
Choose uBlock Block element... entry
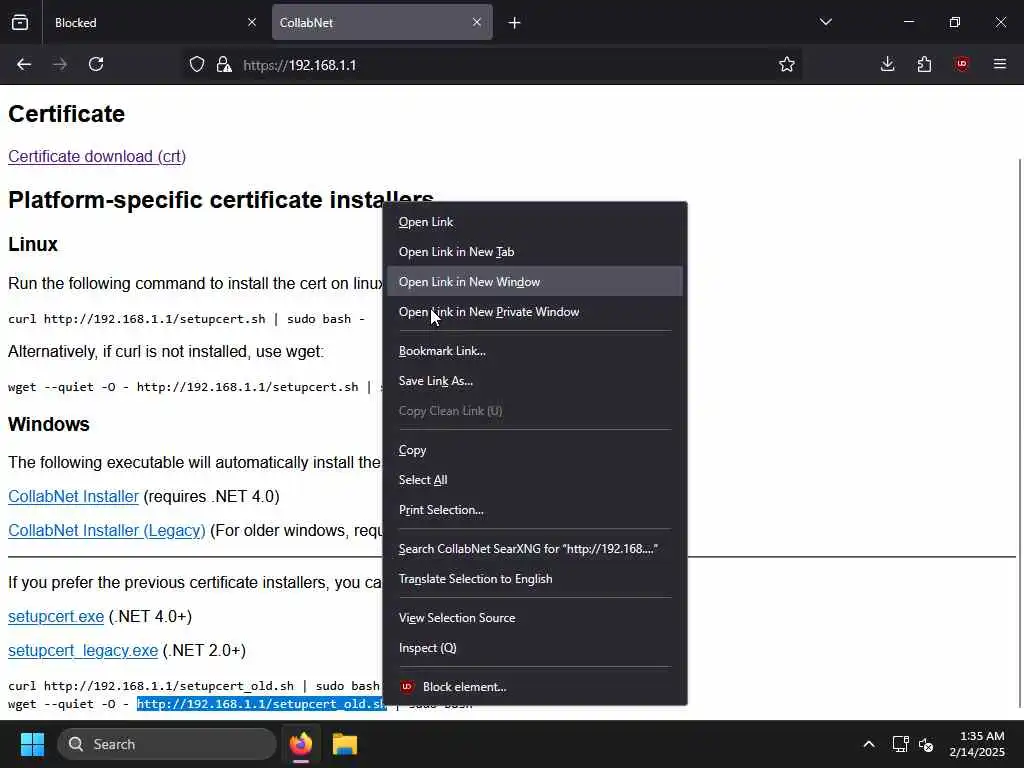click(x=534, y=687)
